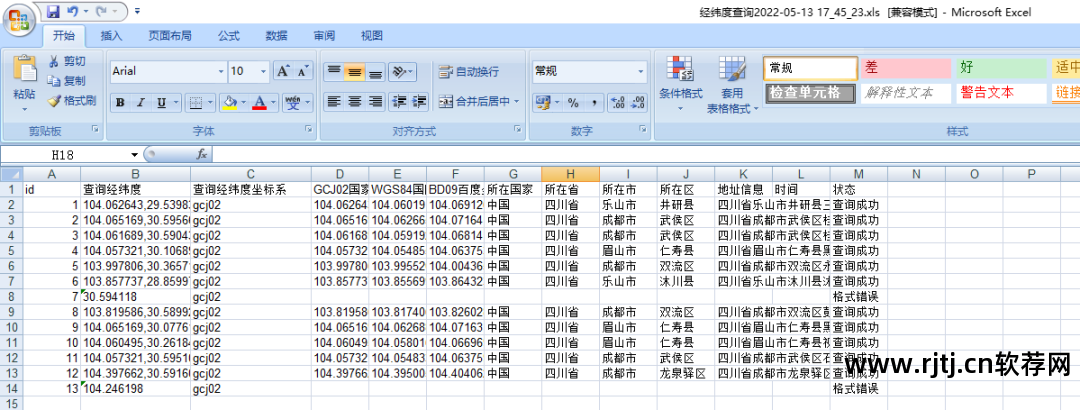Toggle Bold formatting
The height and width of the screenshot is (410, 1080).
120,102
